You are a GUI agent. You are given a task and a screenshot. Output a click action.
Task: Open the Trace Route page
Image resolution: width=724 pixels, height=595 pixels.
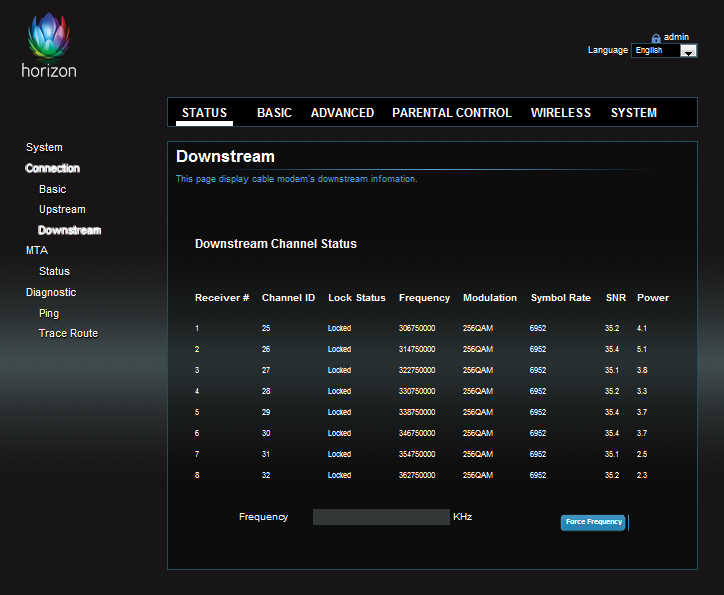pos(68,333)
